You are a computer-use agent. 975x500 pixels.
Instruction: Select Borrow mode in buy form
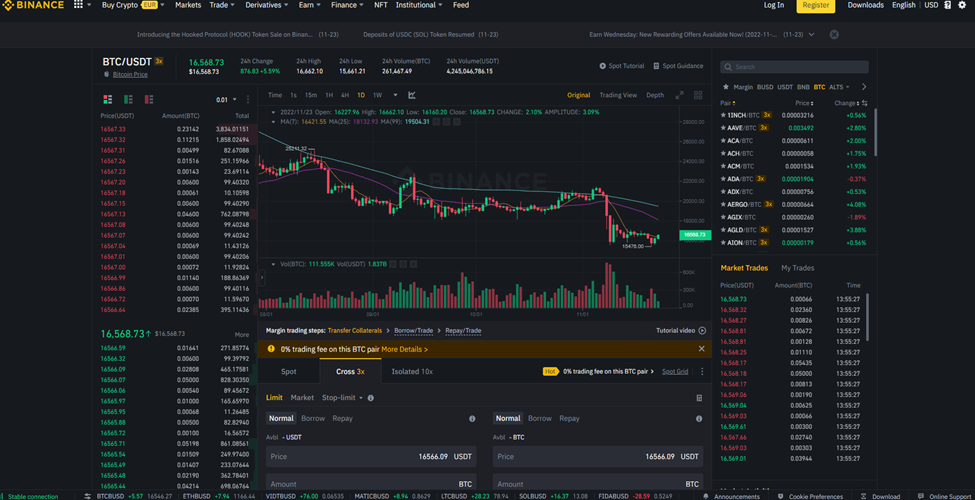pos(313,419)
